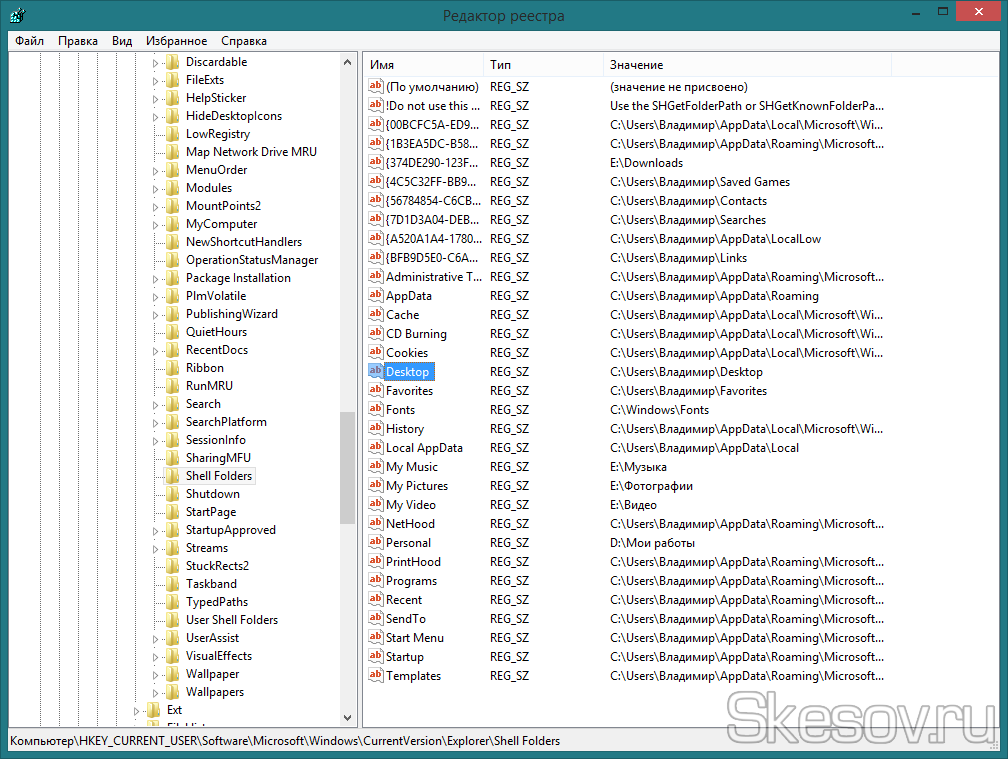Select the User Shell Folders key
Viewport: 1008px width, 759px height.
232,620
